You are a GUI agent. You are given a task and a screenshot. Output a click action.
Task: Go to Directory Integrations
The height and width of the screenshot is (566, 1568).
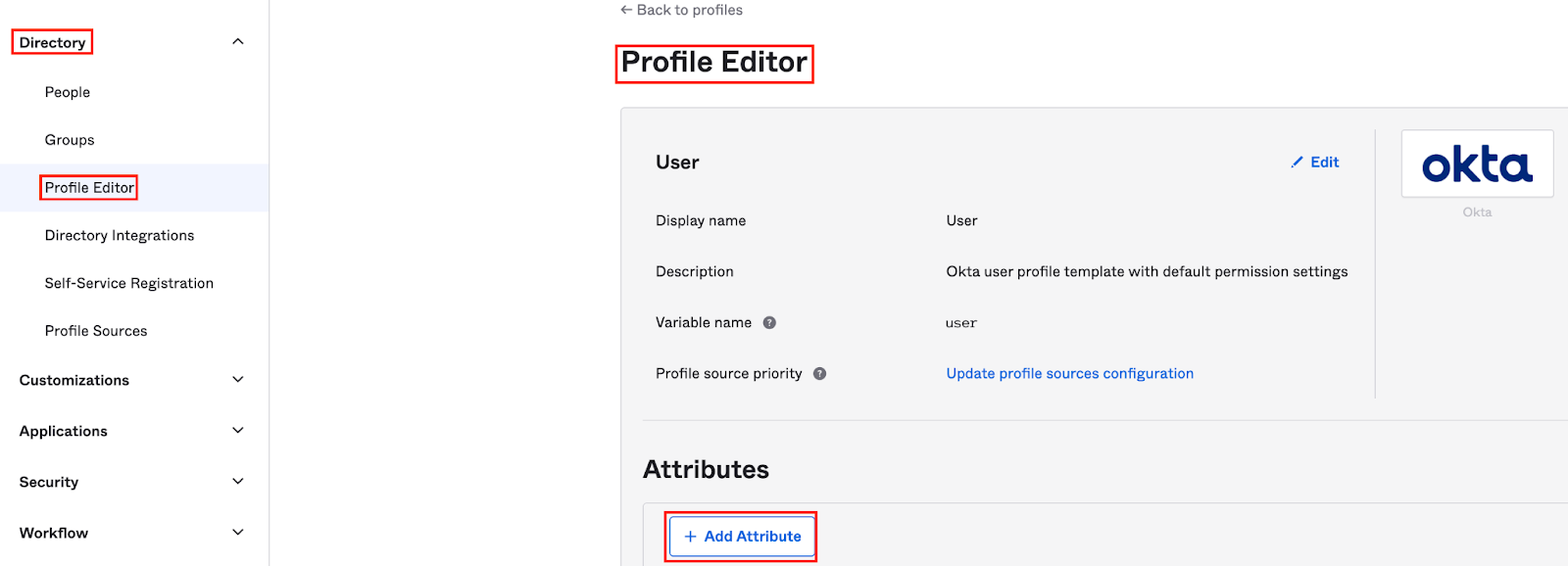pyautogui.click(x=120, y=236)
